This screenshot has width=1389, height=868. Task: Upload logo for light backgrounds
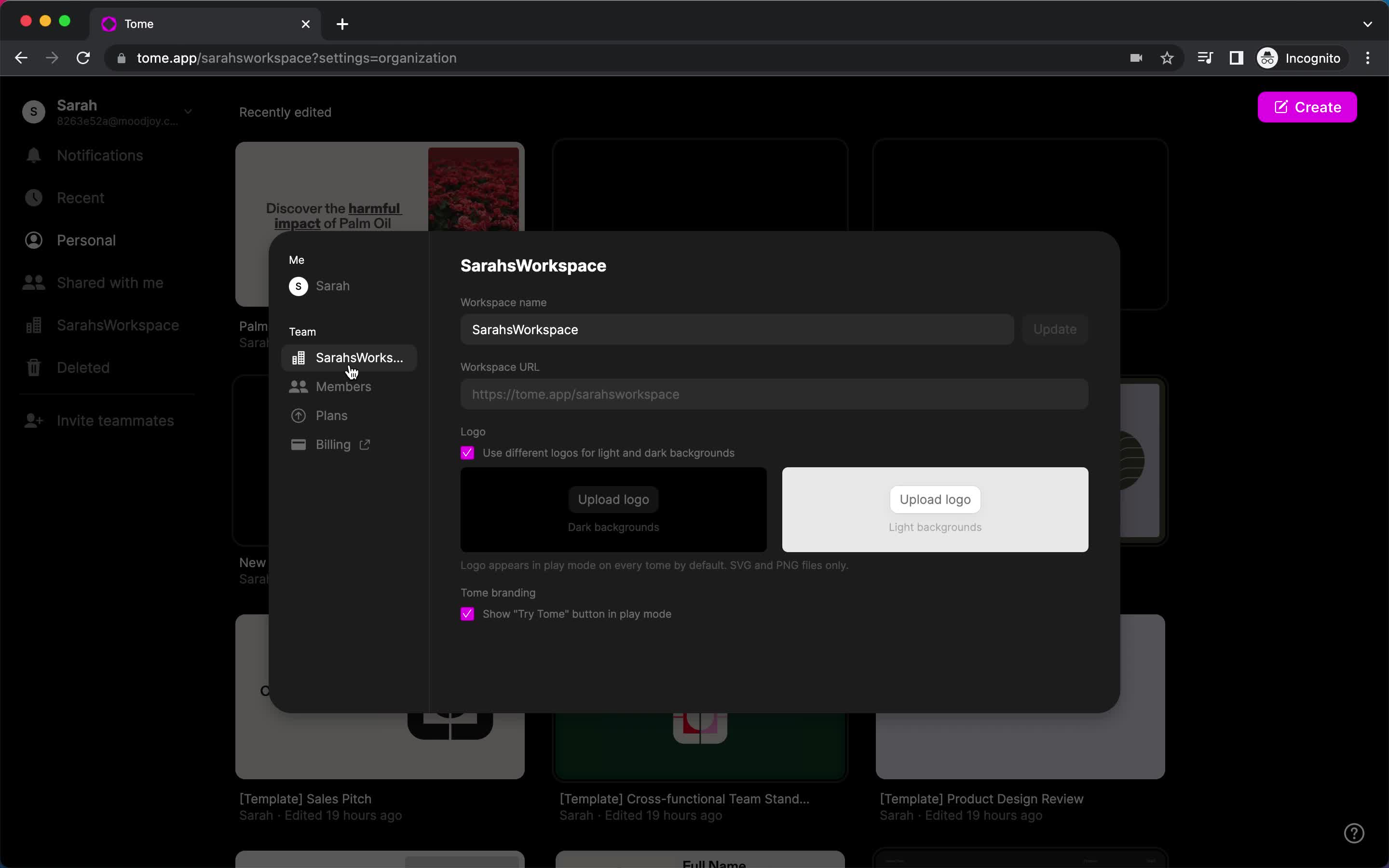click(935, 500)
